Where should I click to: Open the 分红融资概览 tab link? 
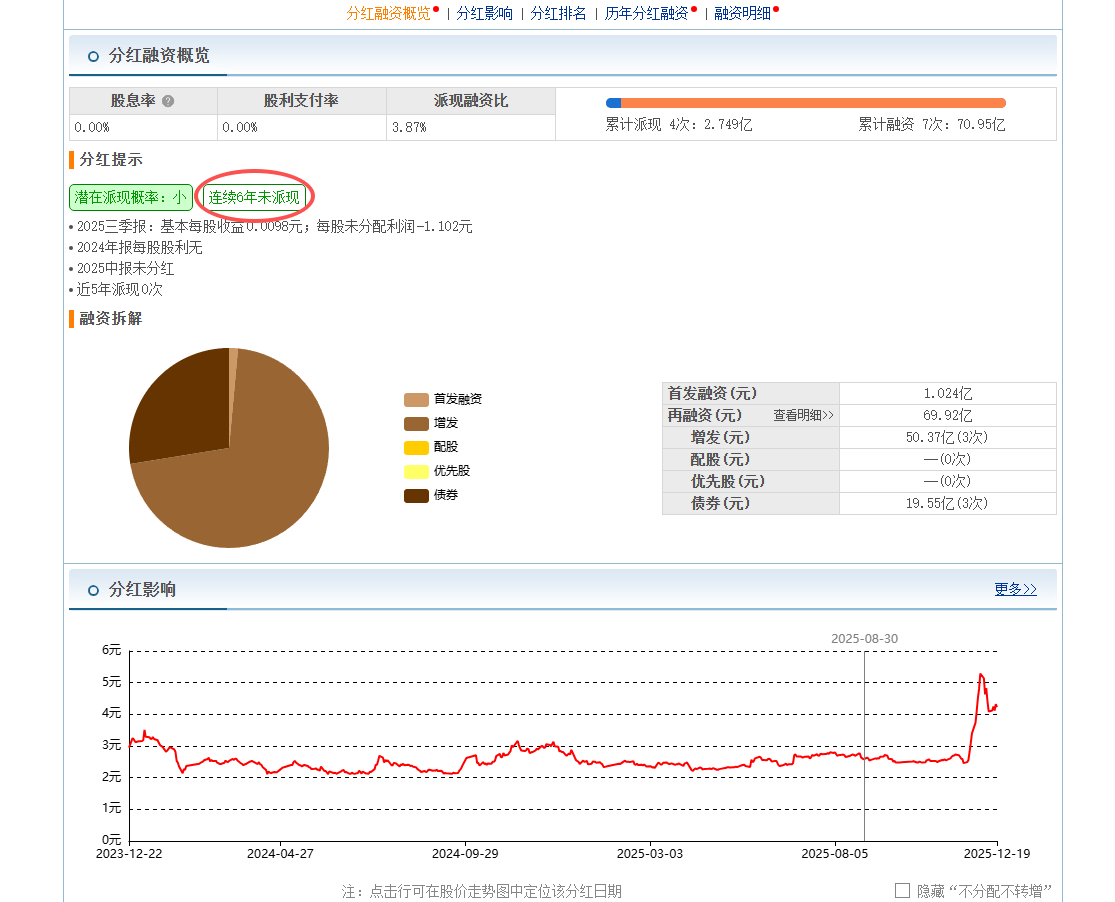click(x=388, y=14)
